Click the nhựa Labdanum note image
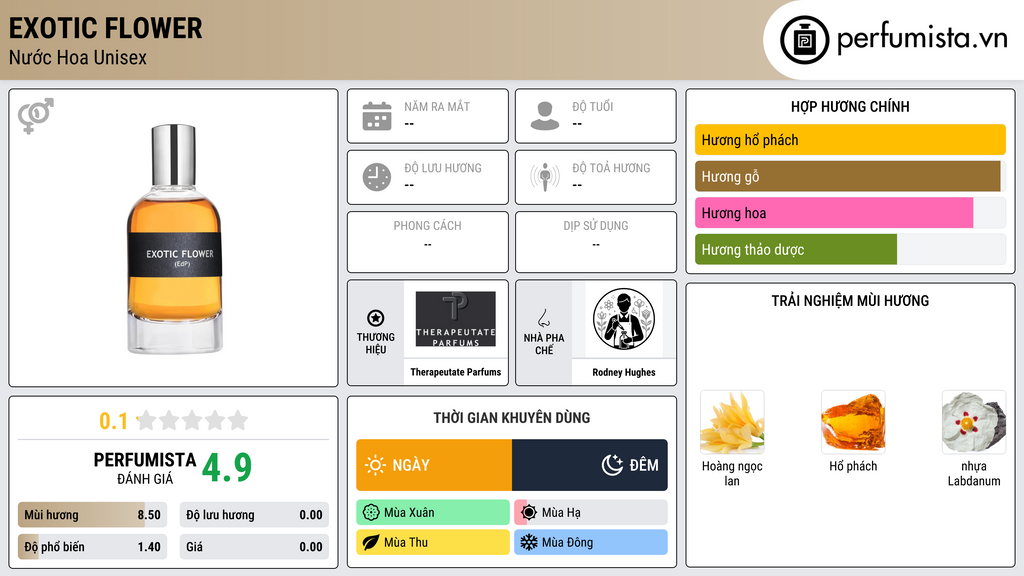The height and width of the screenshot is (576, 1024). 974,422
